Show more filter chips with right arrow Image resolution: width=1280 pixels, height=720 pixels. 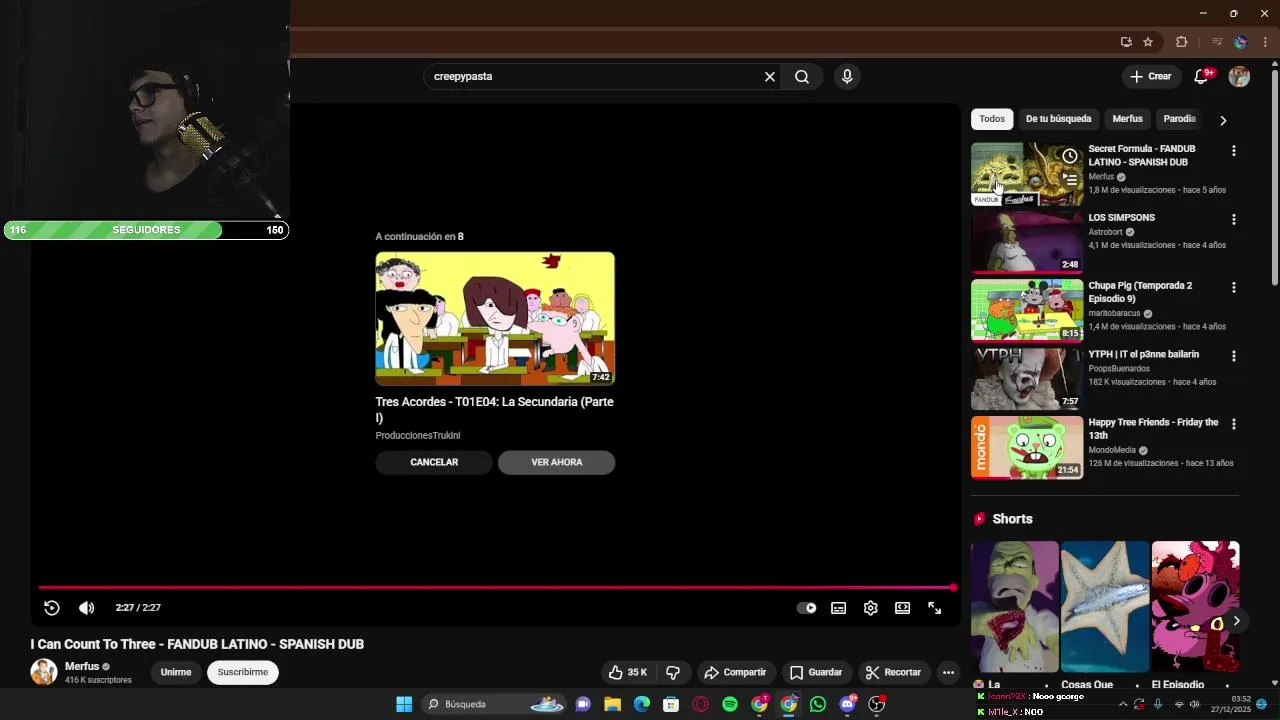pos(1223,120)
